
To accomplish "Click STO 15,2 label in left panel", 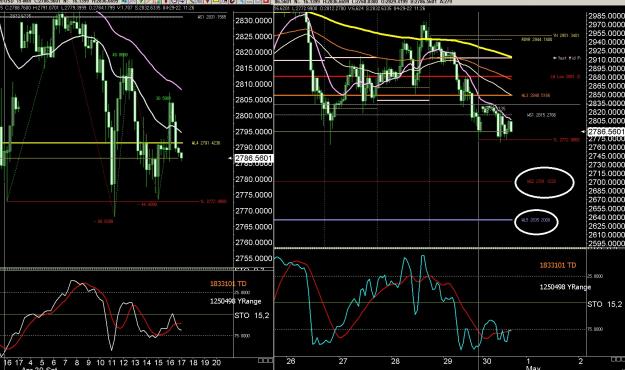I will [x=252, y=316].
